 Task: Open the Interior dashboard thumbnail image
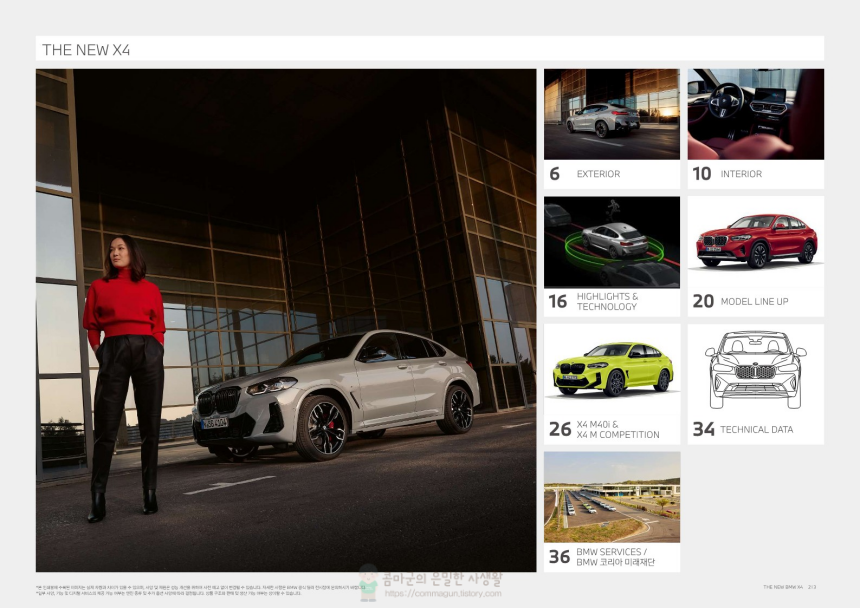[x=755, y=114]
